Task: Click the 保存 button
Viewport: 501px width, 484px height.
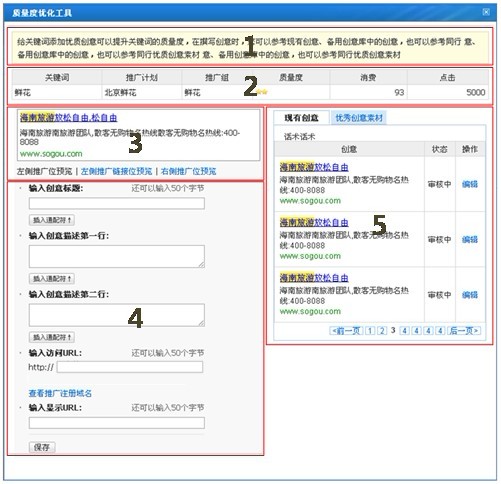Action: click(x=42, y=447)
